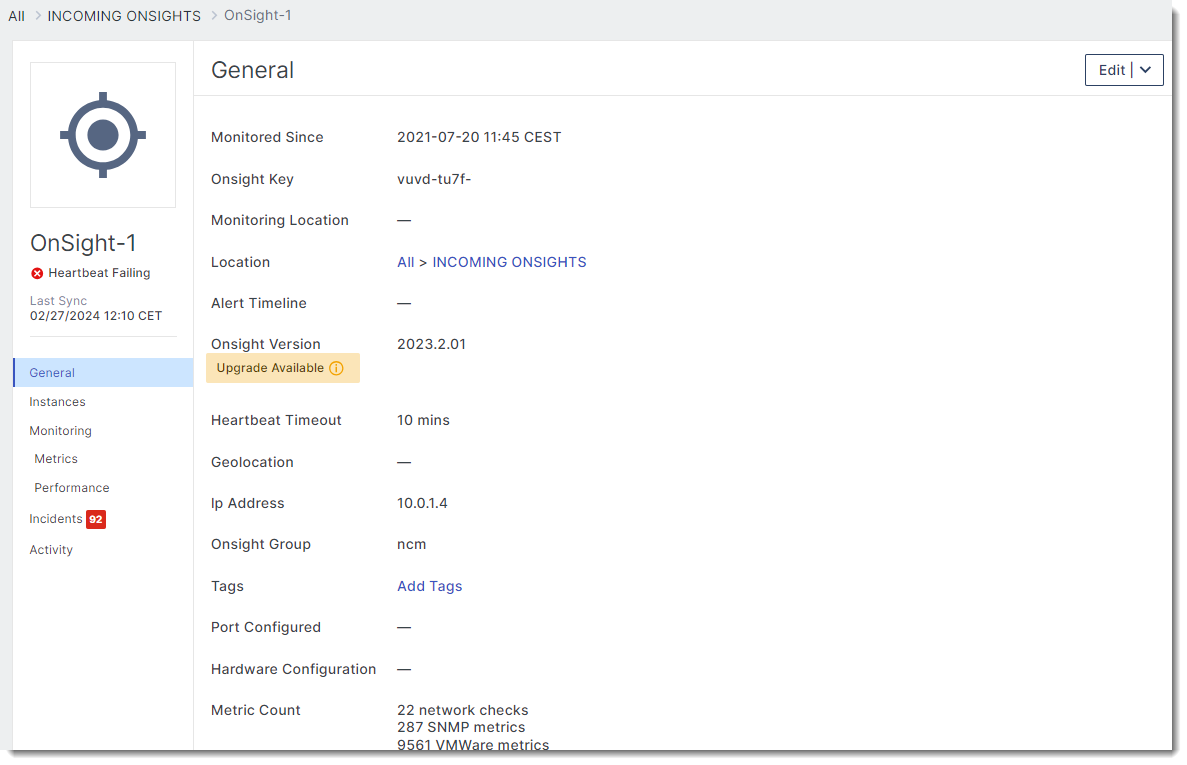
Task: Click the first breadcrumb chevron after All
Action: [37, 15]
